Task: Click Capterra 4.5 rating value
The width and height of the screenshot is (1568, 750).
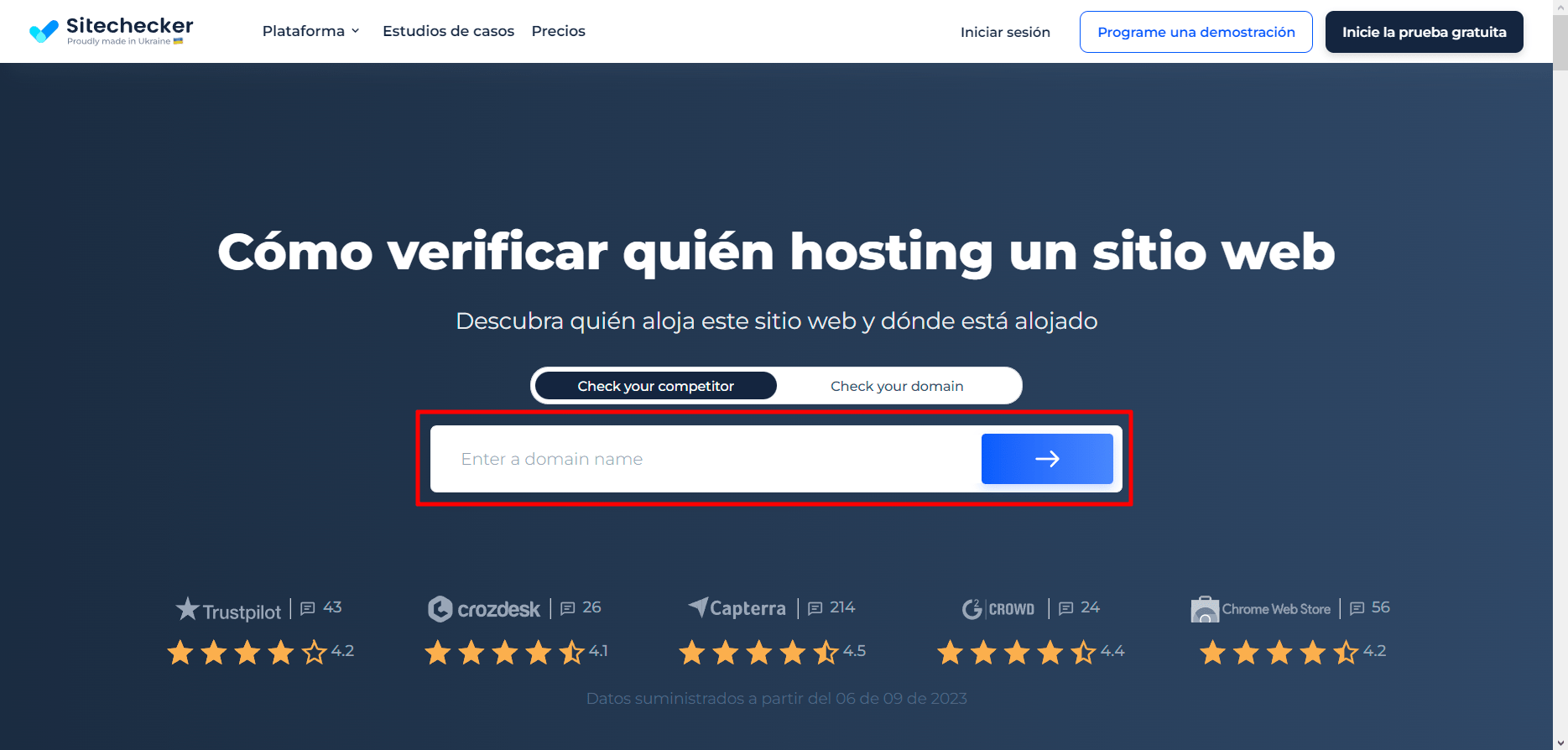Action: (854, 651)
